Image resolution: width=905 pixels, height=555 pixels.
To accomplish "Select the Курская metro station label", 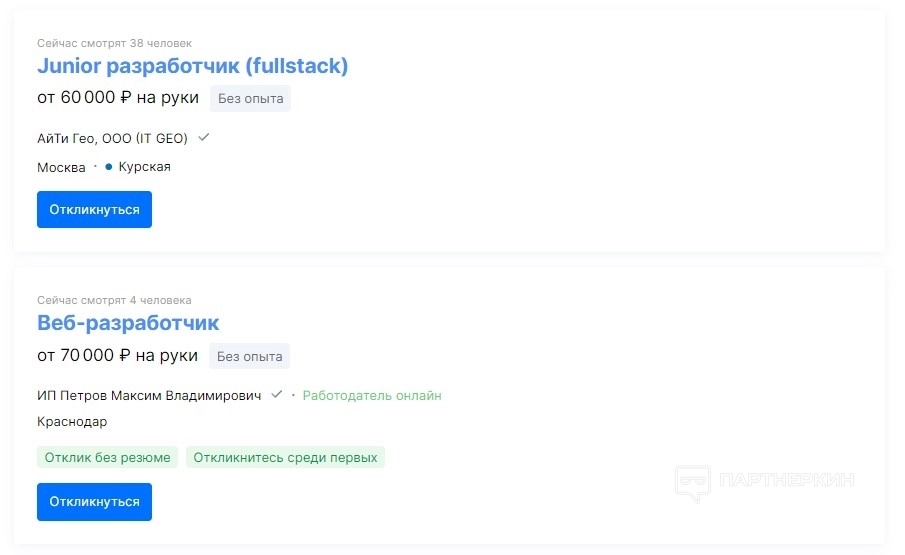I will 145,167.
